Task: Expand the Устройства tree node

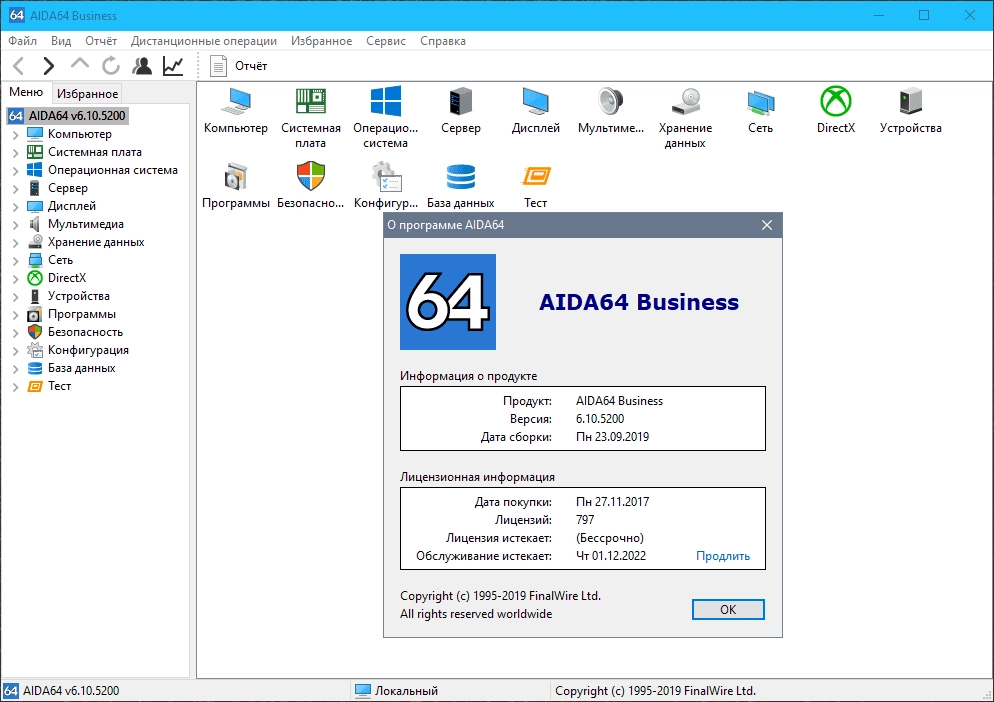Action: [x=16, y=296]
